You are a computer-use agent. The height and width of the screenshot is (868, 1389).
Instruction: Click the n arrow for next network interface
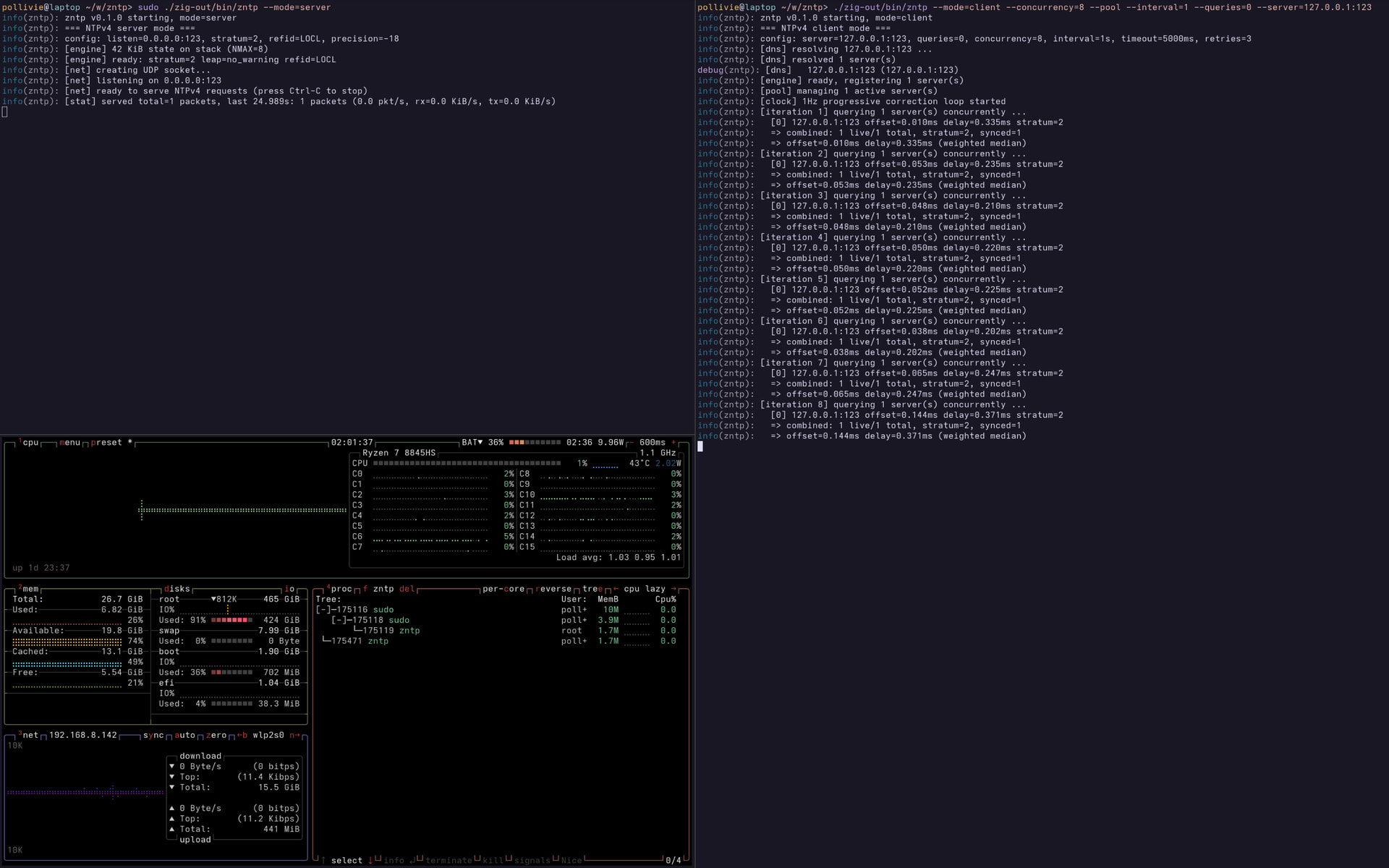coord(294,735)
